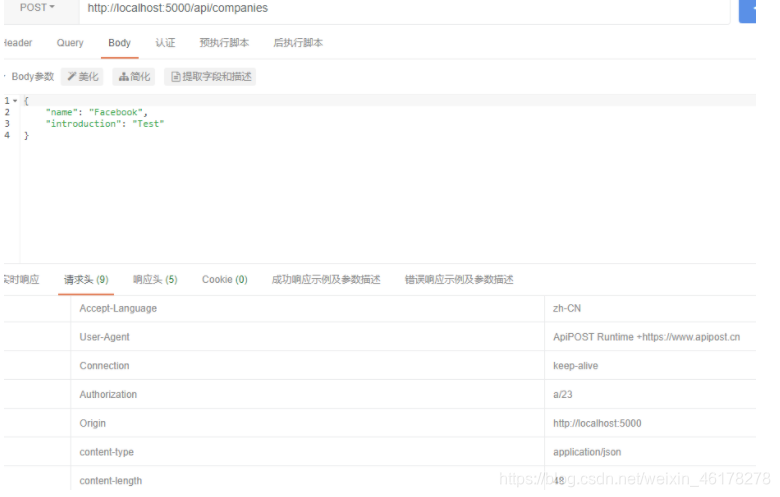Click the closing brace on line 4
Viewport: 780px width, 497px height.
click(x=26, y=136)
